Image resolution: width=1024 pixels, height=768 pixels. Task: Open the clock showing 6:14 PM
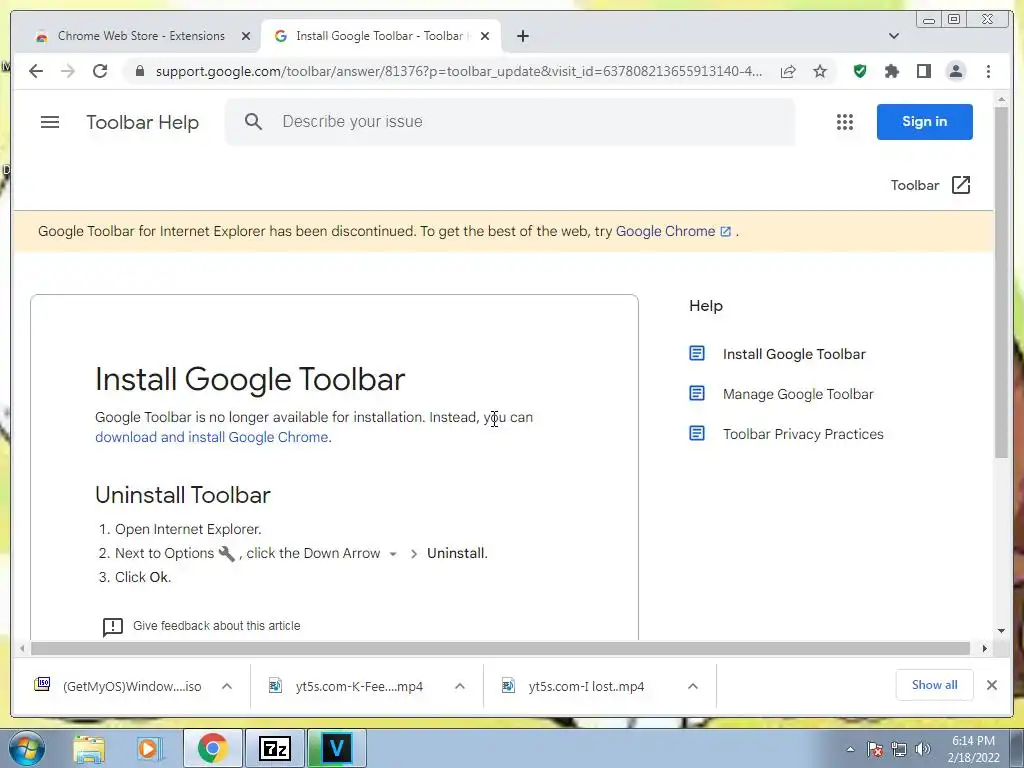coord(973,749)
